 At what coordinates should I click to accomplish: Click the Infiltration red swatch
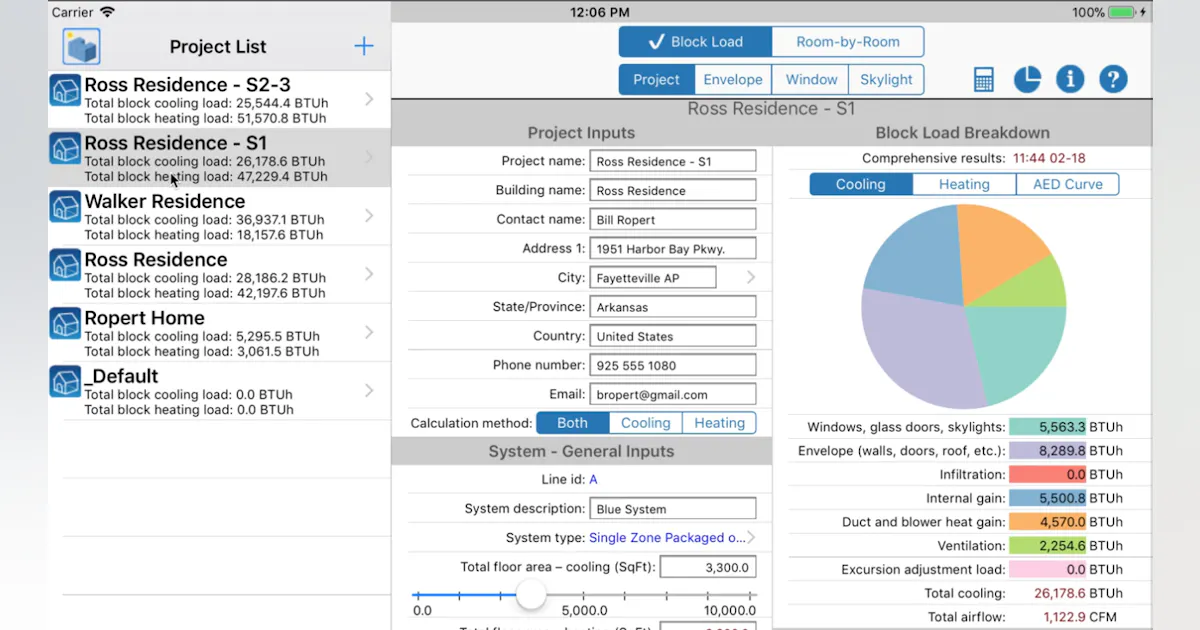click(1047, 475)
